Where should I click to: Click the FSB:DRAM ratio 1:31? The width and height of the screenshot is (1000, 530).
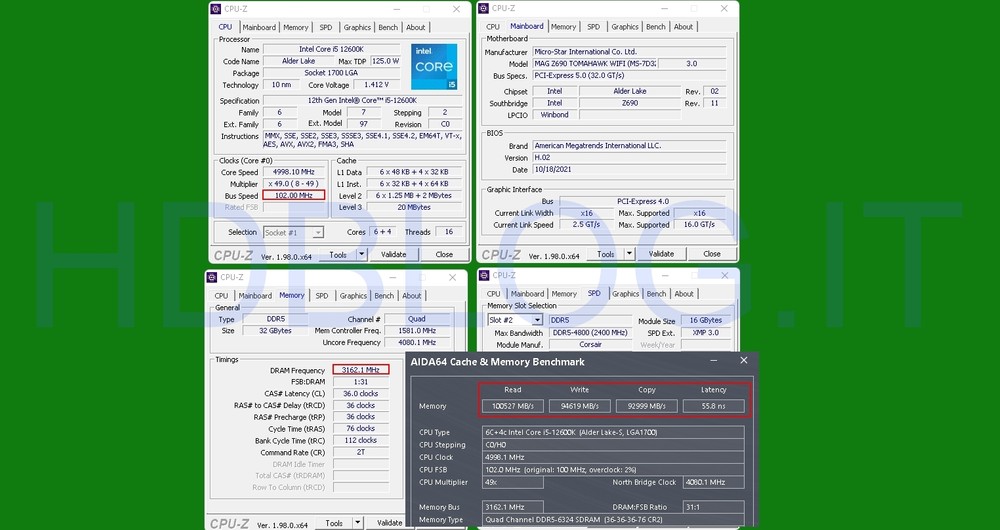[x=360, y=381]
